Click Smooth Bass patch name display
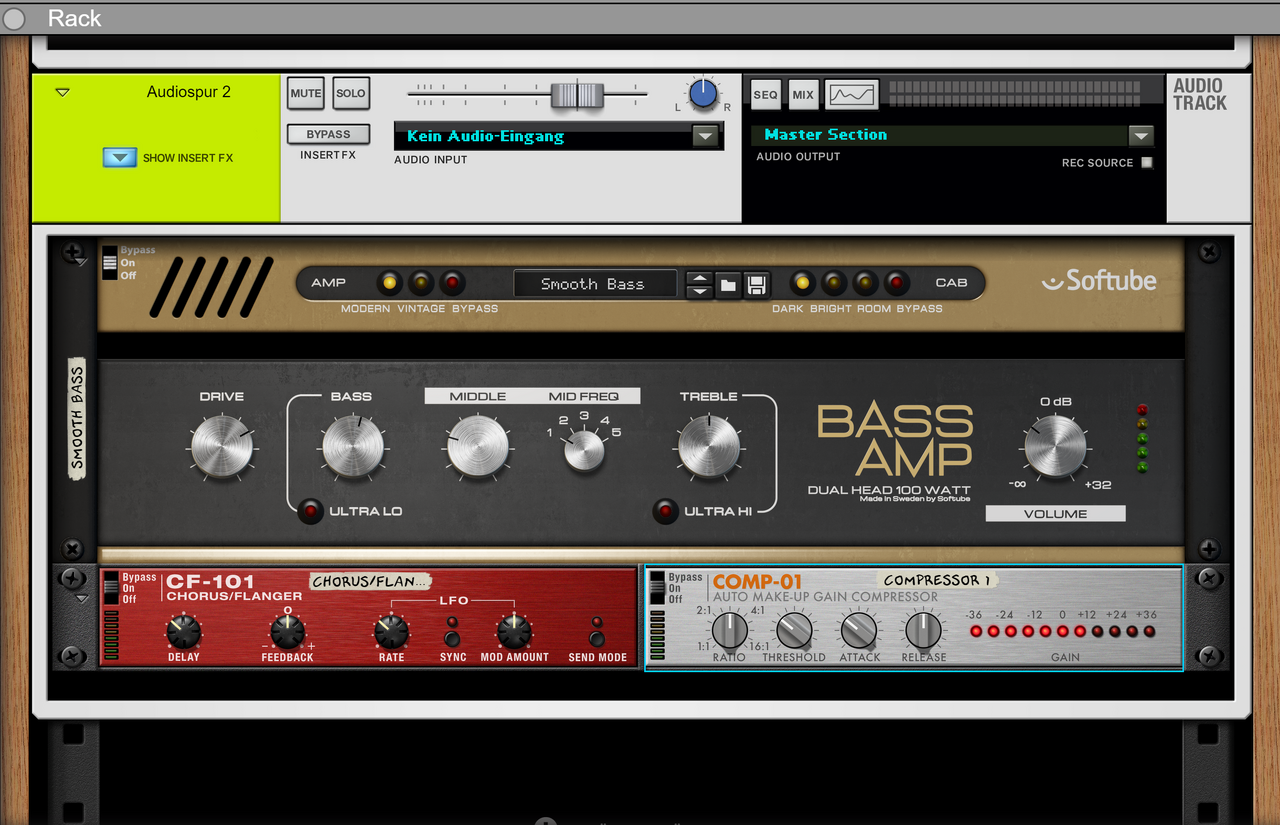This screenshot has height=825, width=1280. coord(594,284)
